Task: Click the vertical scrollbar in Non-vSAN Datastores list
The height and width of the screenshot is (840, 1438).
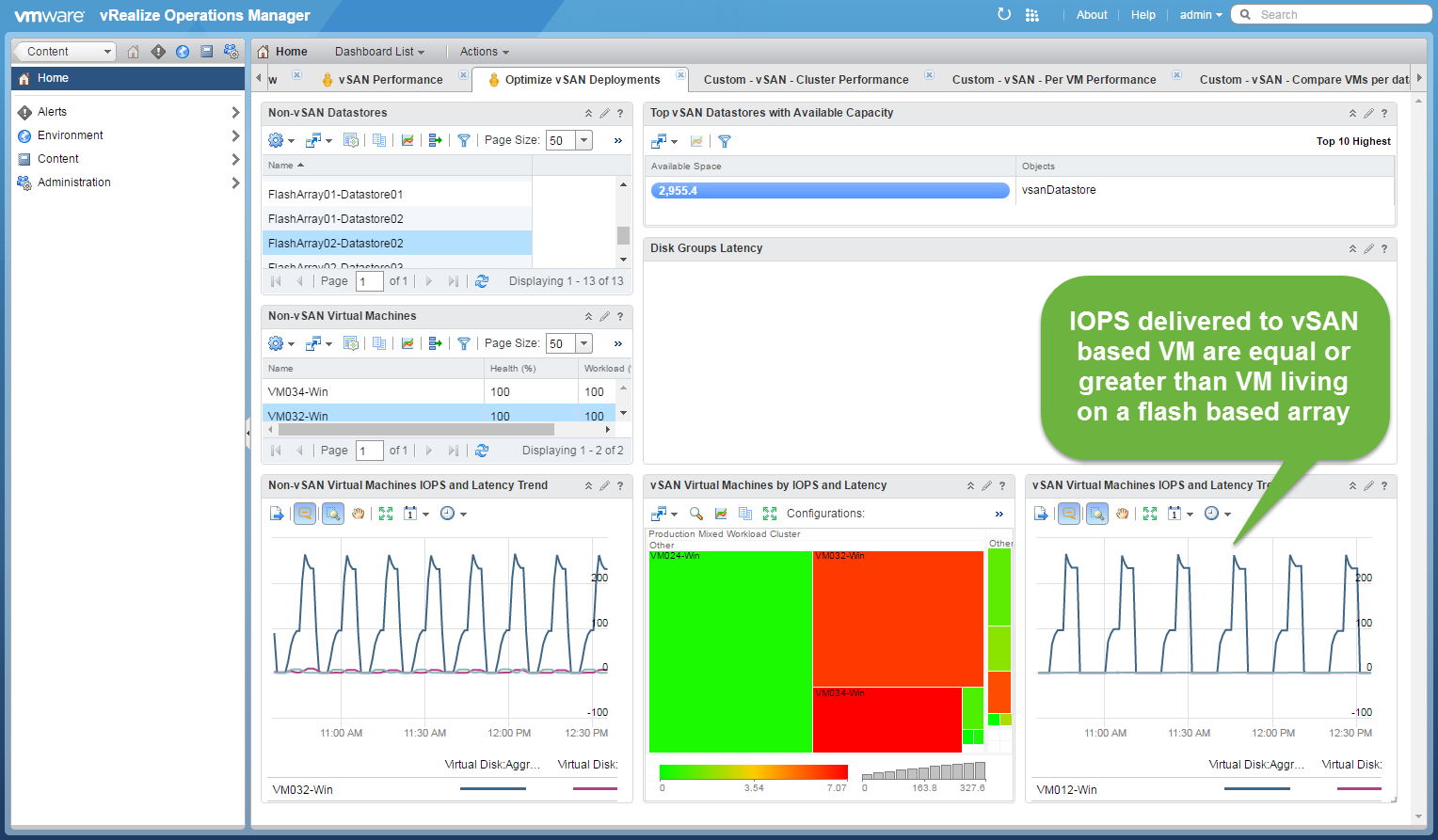Action: 623,235
